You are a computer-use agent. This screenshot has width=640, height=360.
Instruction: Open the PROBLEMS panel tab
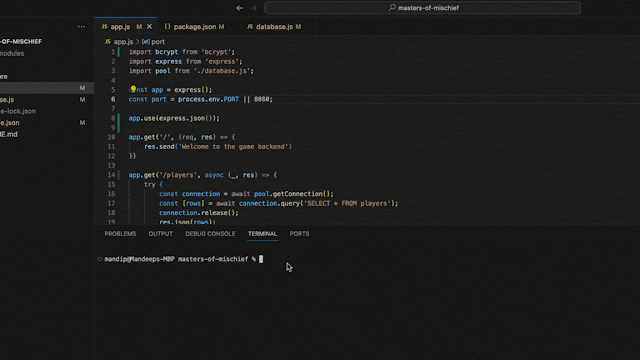pyautogui.click(x=120, y=233)
